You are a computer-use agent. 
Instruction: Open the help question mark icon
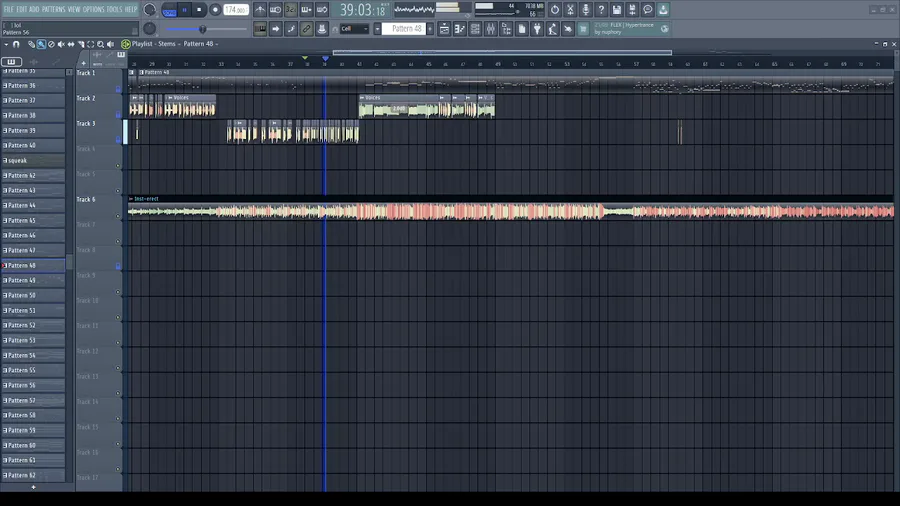point(601,10)
